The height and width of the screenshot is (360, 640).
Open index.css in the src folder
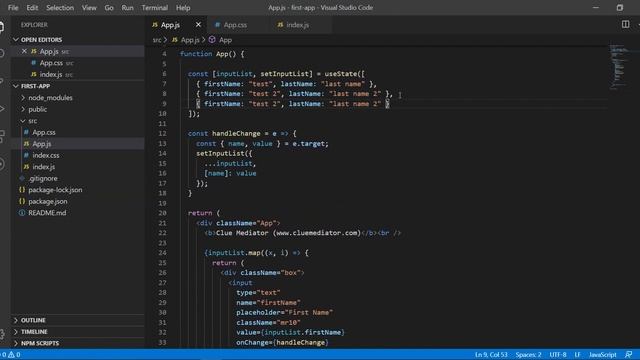(46, 155)
